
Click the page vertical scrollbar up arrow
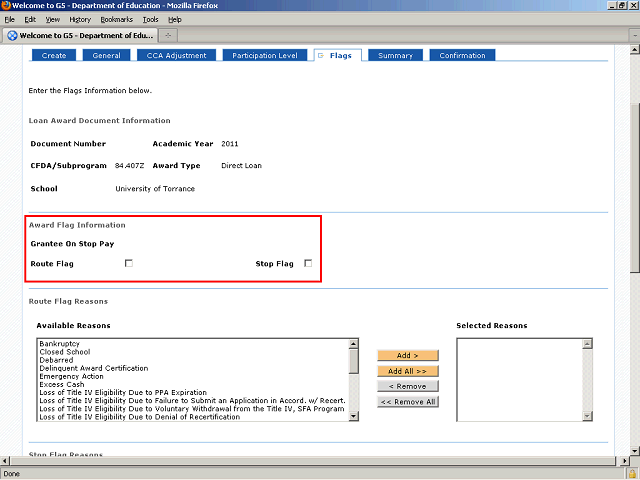tap(634, 50)
